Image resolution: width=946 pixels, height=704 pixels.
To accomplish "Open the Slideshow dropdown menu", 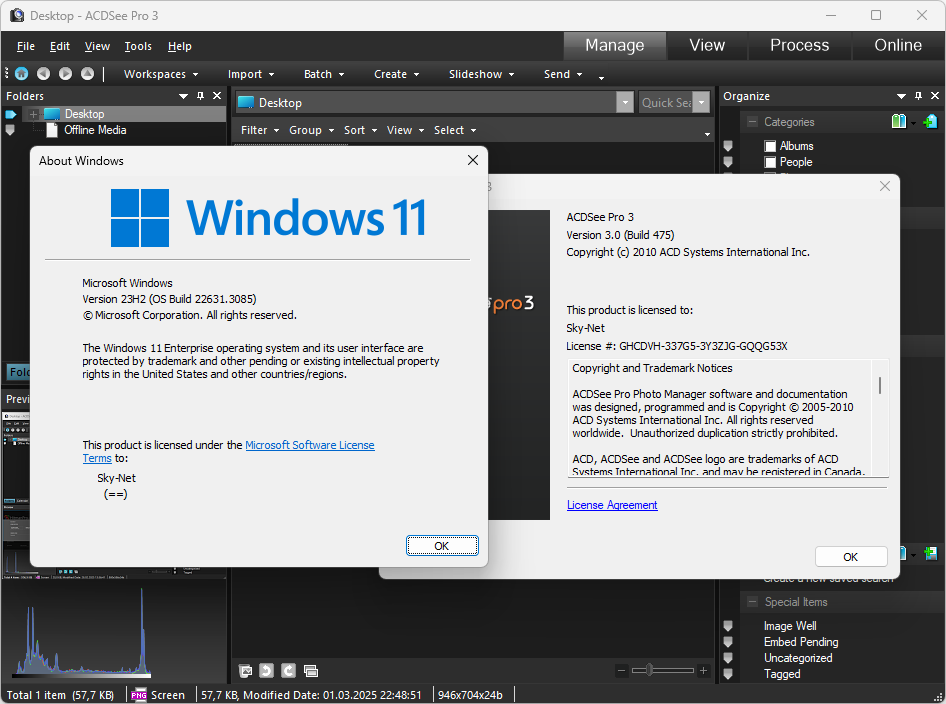I will coord(481,74).
